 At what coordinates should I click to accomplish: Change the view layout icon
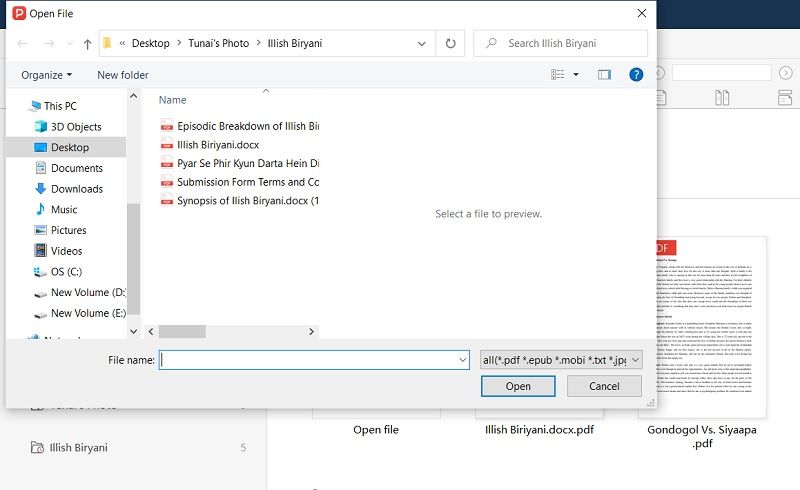[558, 75]
